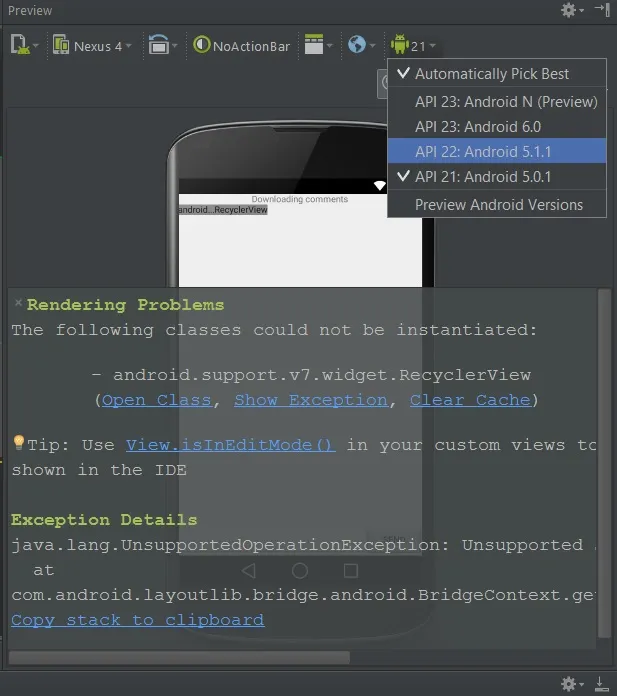Select Preview Android Versions entry

pos(497,205)
